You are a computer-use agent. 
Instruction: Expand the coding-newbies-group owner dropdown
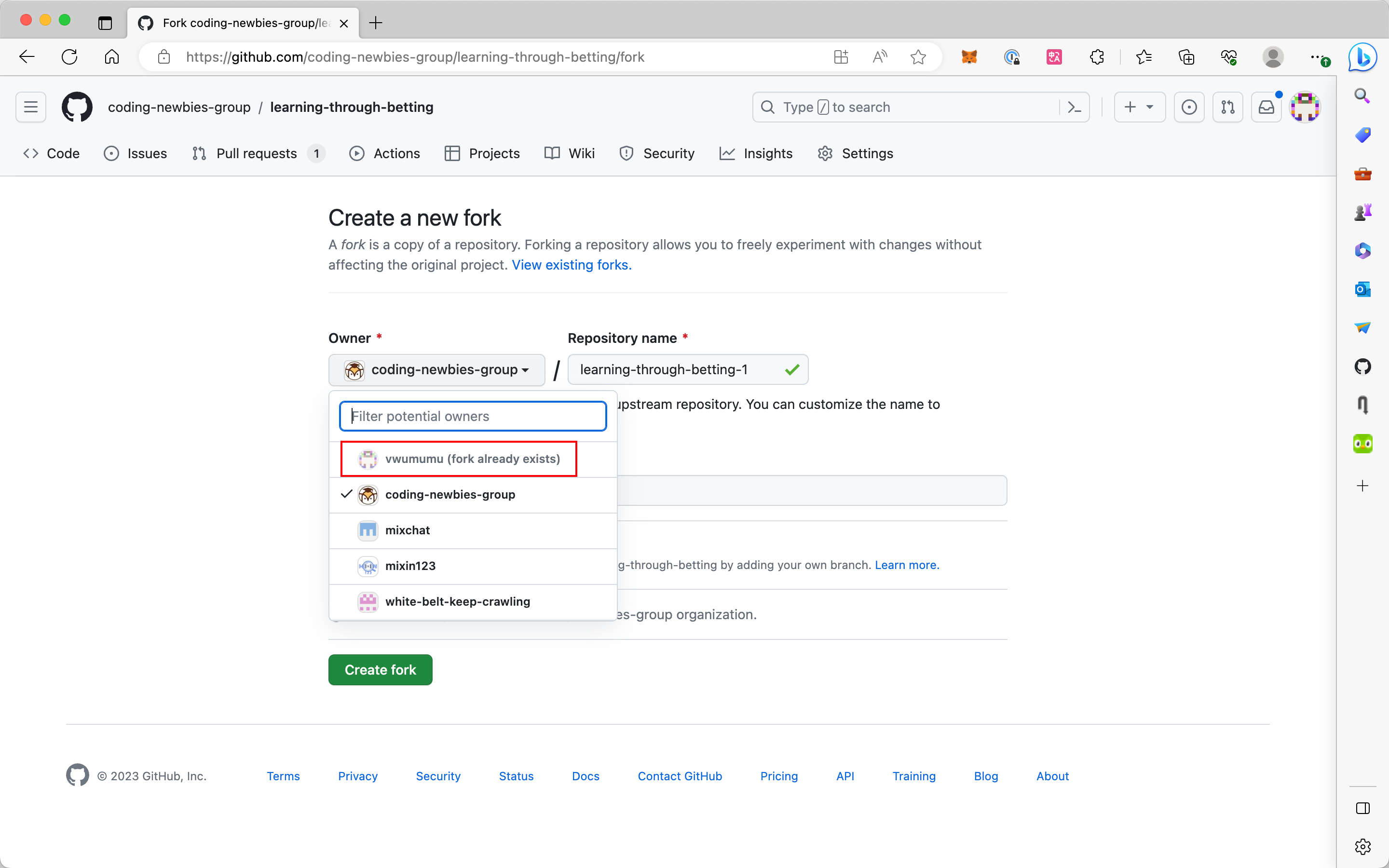click(436, 370)
